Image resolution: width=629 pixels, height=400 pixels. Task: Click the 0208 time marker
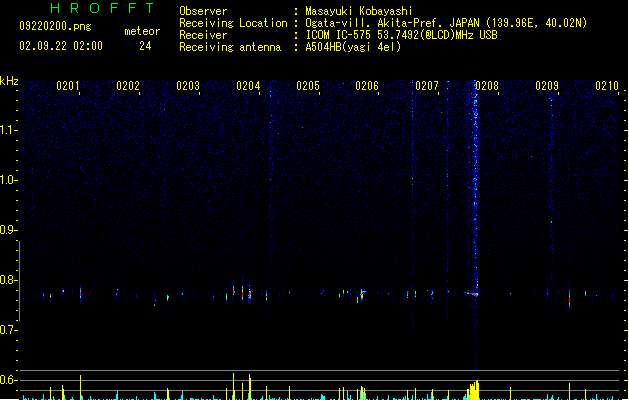click(487, 86)
